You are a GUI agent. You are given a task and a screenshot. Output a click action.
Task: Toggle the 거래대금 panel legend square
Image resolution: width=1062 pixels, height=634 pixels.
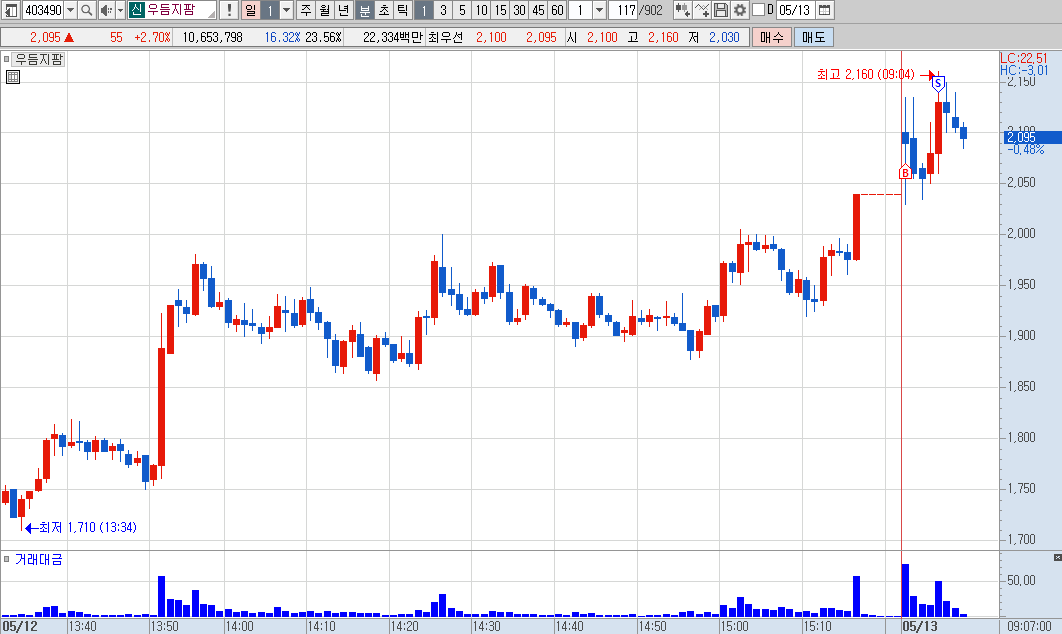click(x=7, y=559)
